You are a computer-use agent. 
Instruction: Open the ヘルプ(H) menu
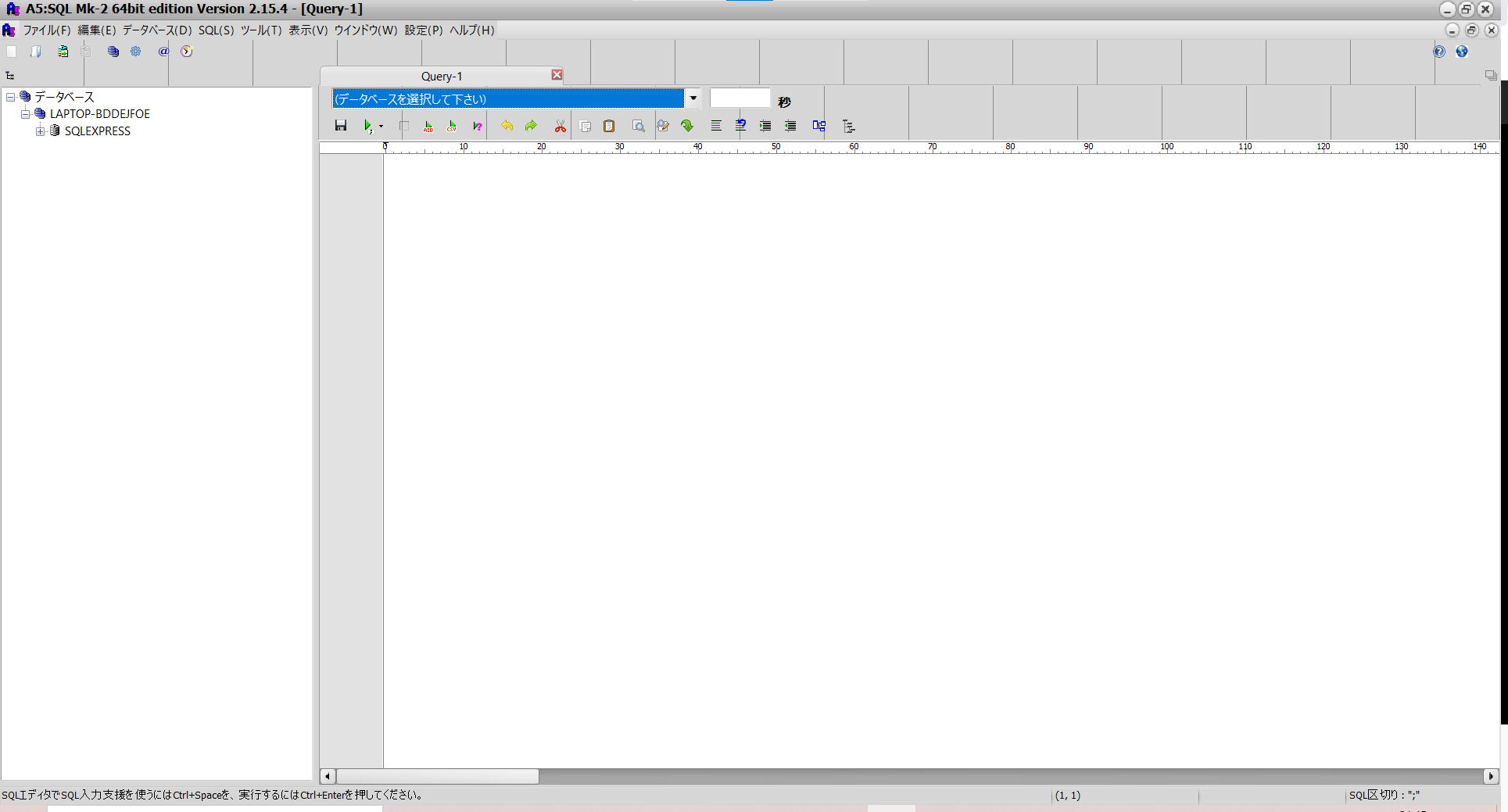[471, 30]
